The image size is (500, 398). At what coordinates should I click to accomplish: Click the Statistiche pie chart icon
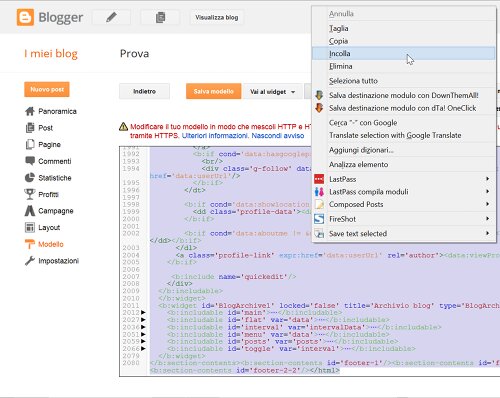30,177
